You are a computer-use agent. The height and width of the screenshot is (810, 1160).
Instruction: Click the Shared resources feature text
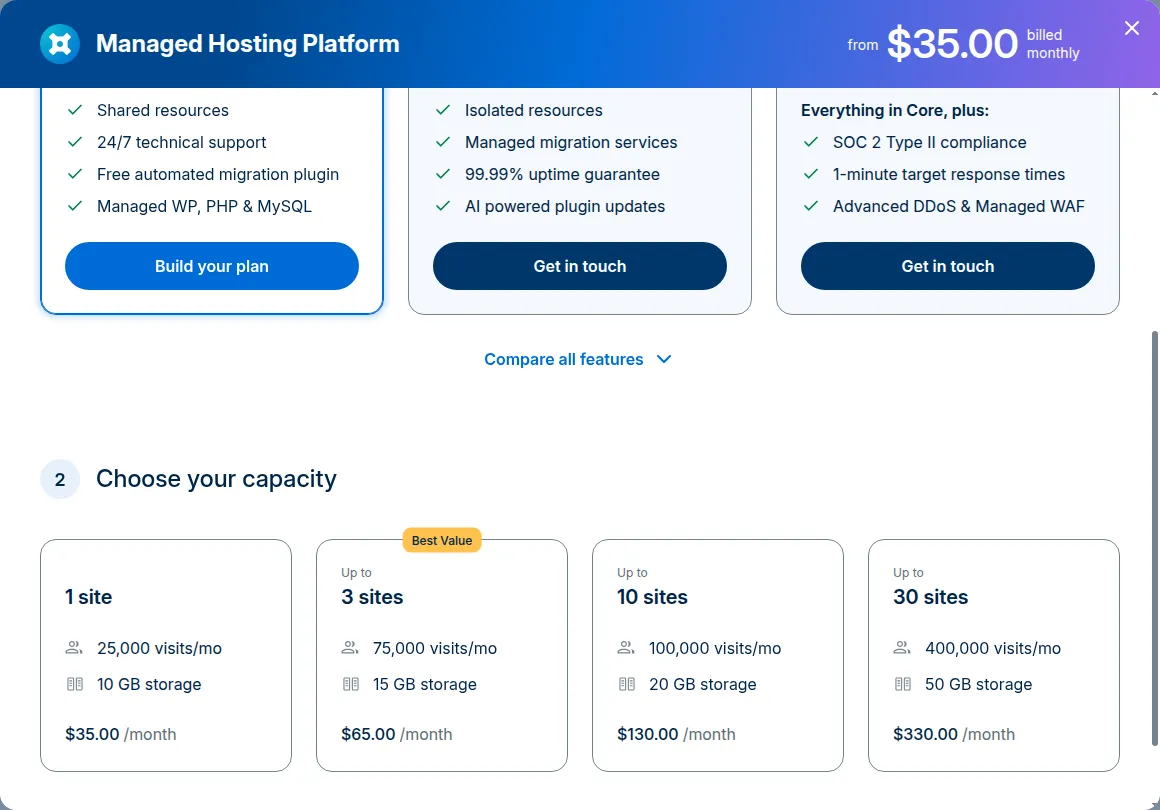tap(163, 110)
